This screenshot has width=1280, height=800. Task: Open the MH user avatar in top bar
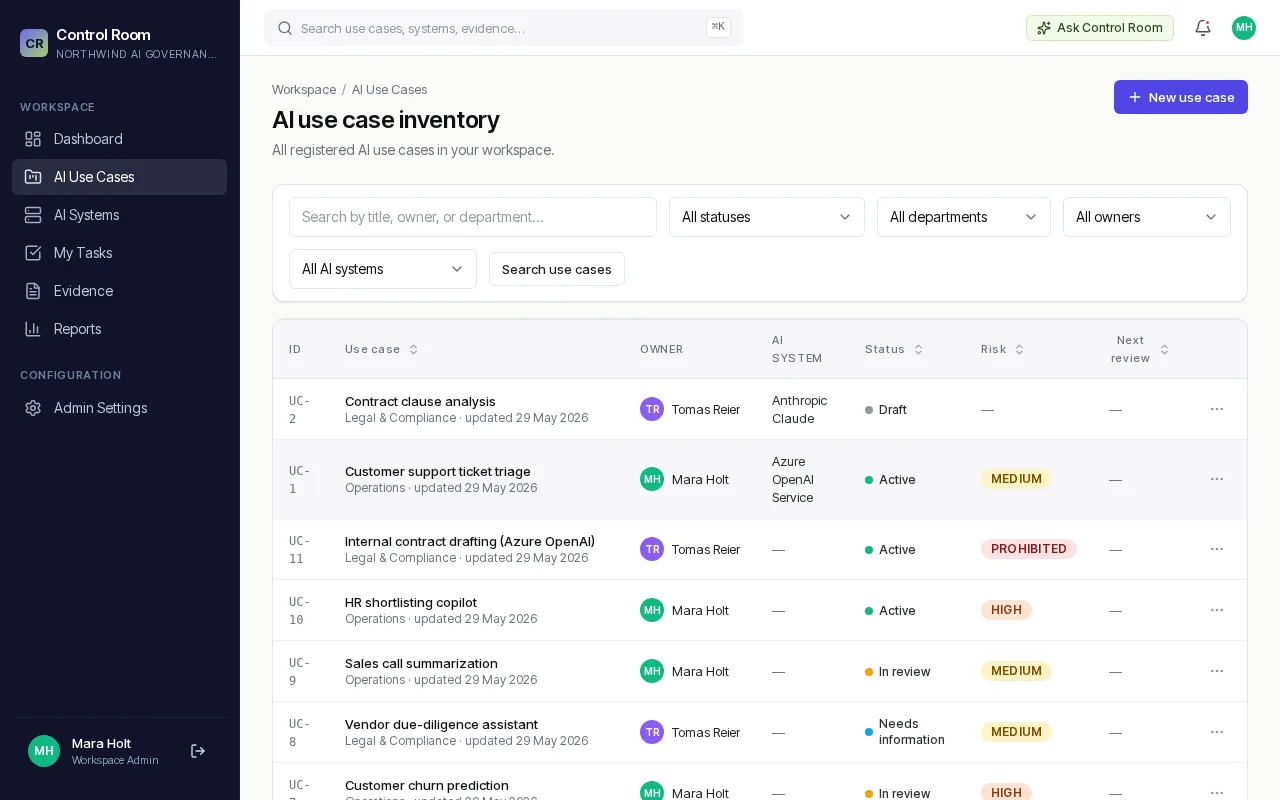pyautogui.click(x=1244, y=28)
